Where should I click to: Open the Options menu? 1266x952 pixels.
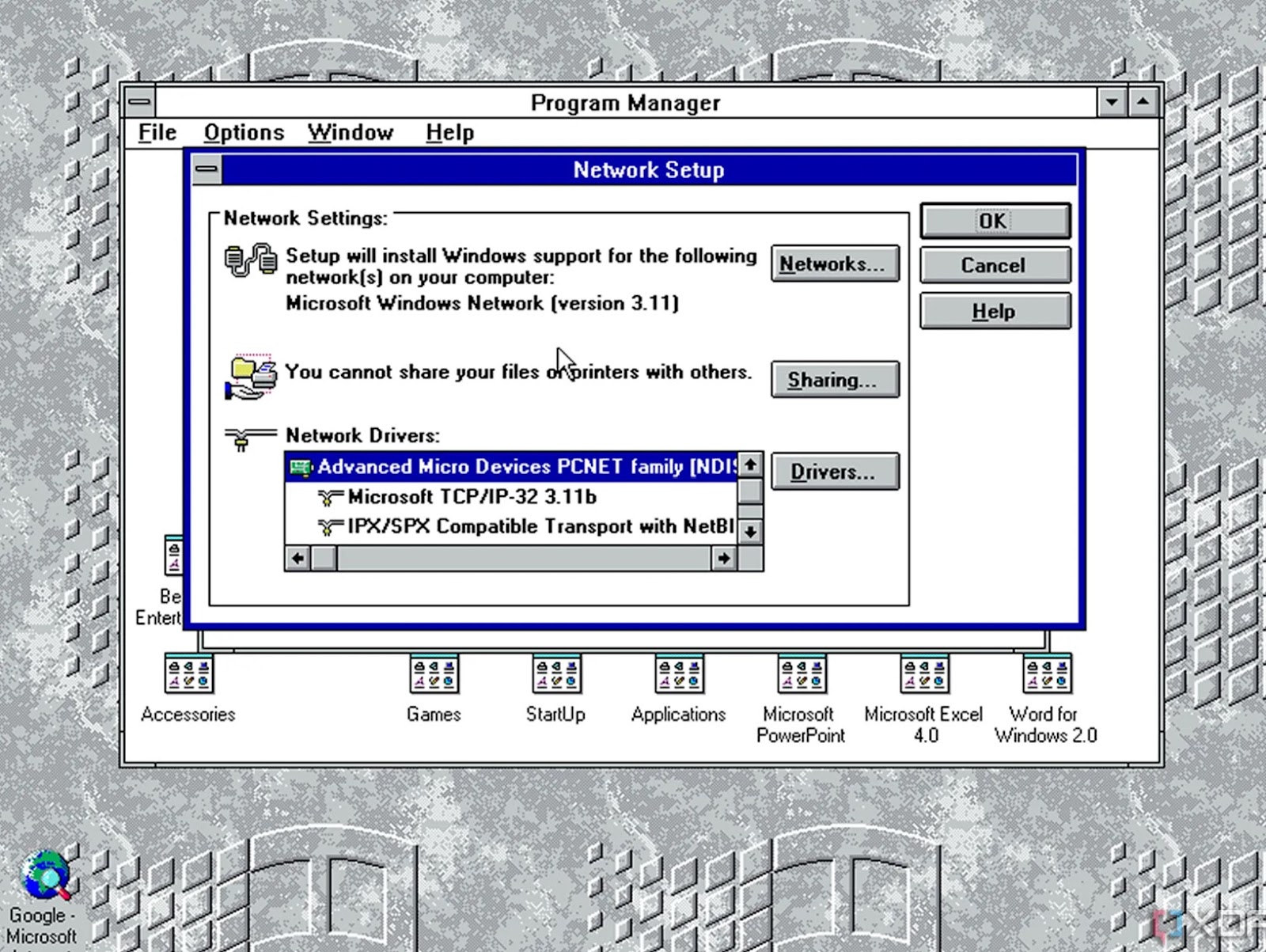pos(244,132)
